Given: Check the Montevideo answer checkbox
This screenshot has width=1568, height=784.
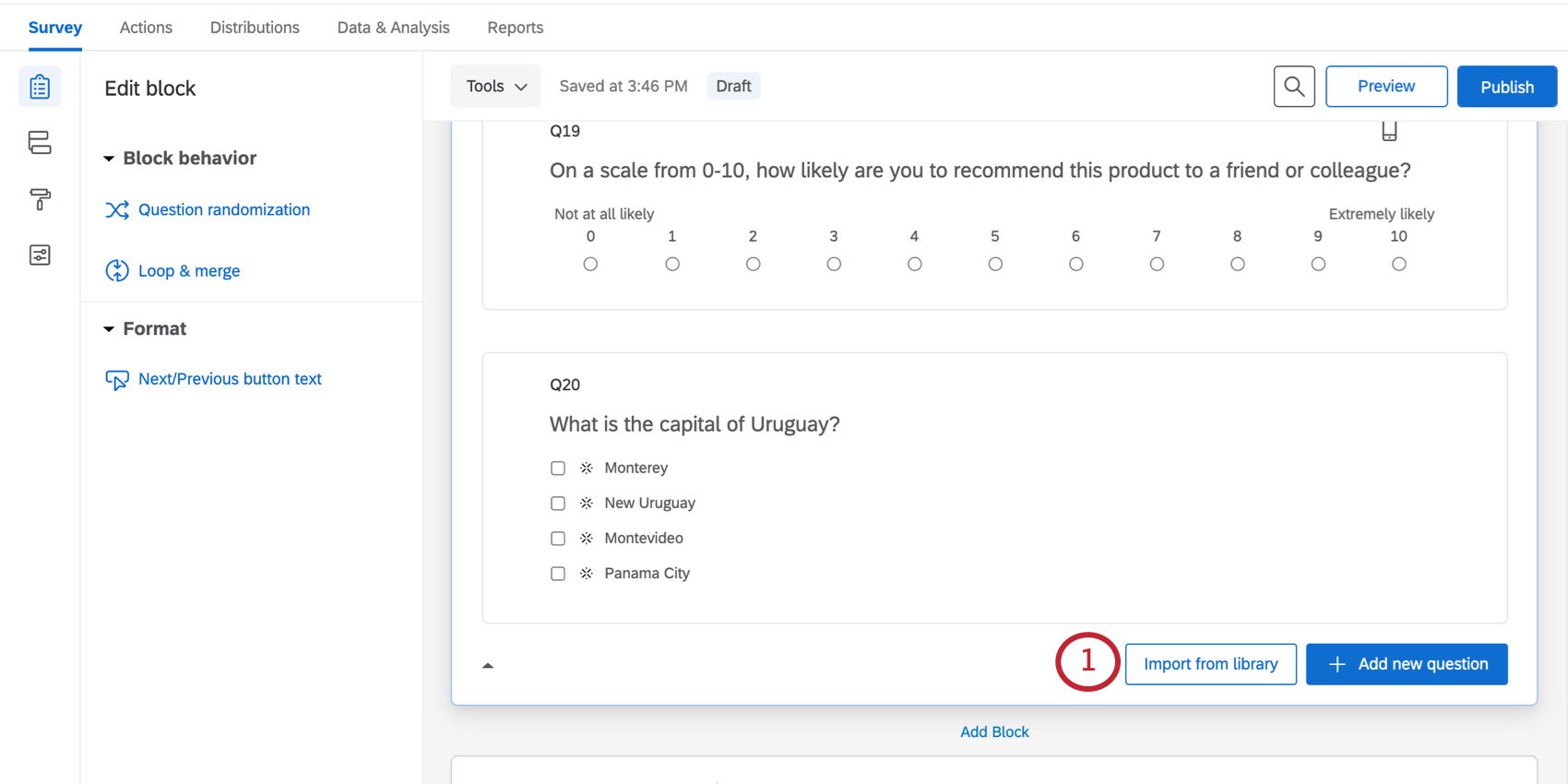Looking at the screenshot, I should tap(558, 539).
